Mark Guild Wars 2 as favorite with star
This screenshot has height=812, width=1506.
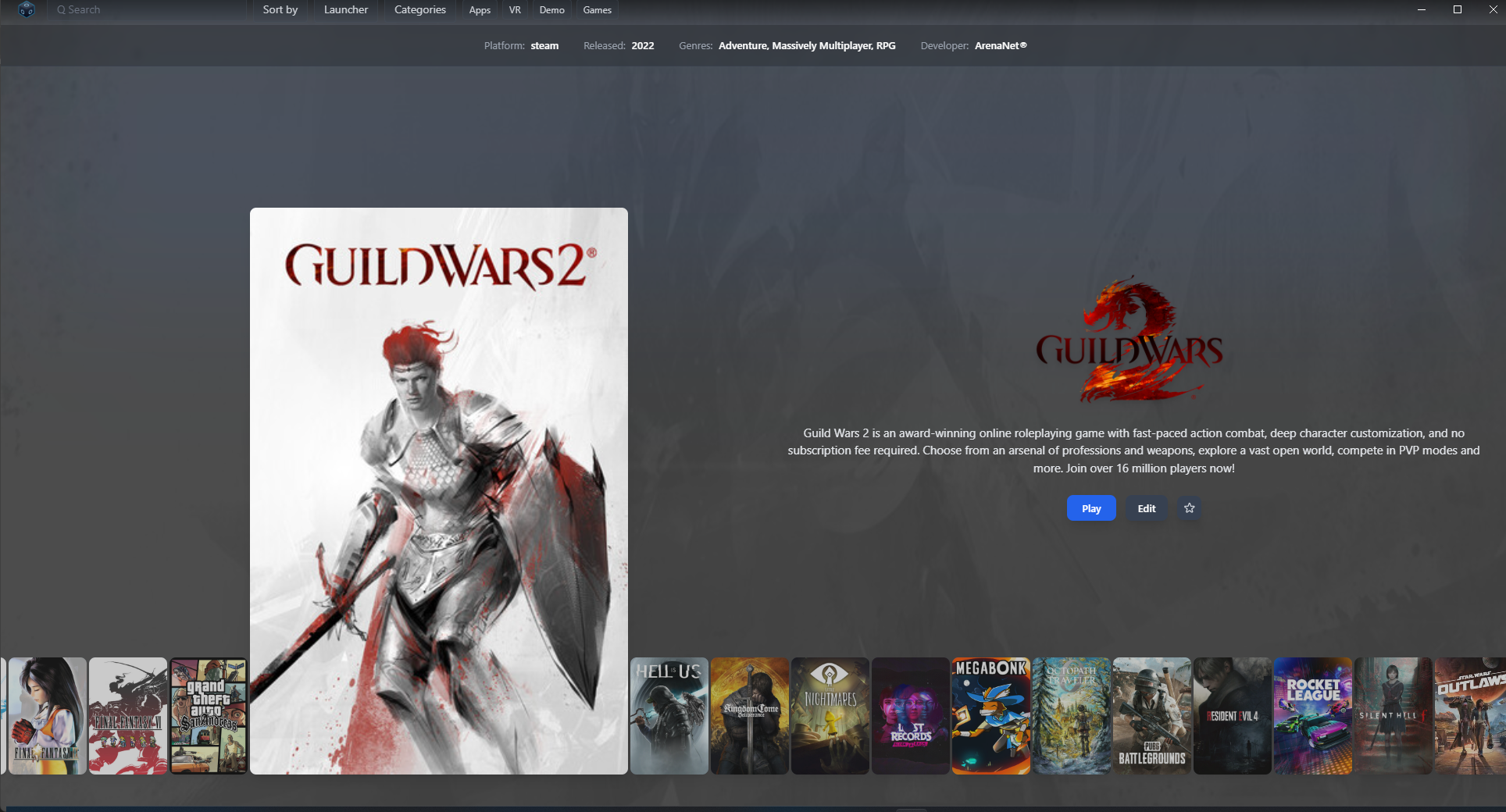pos(1189,508)
